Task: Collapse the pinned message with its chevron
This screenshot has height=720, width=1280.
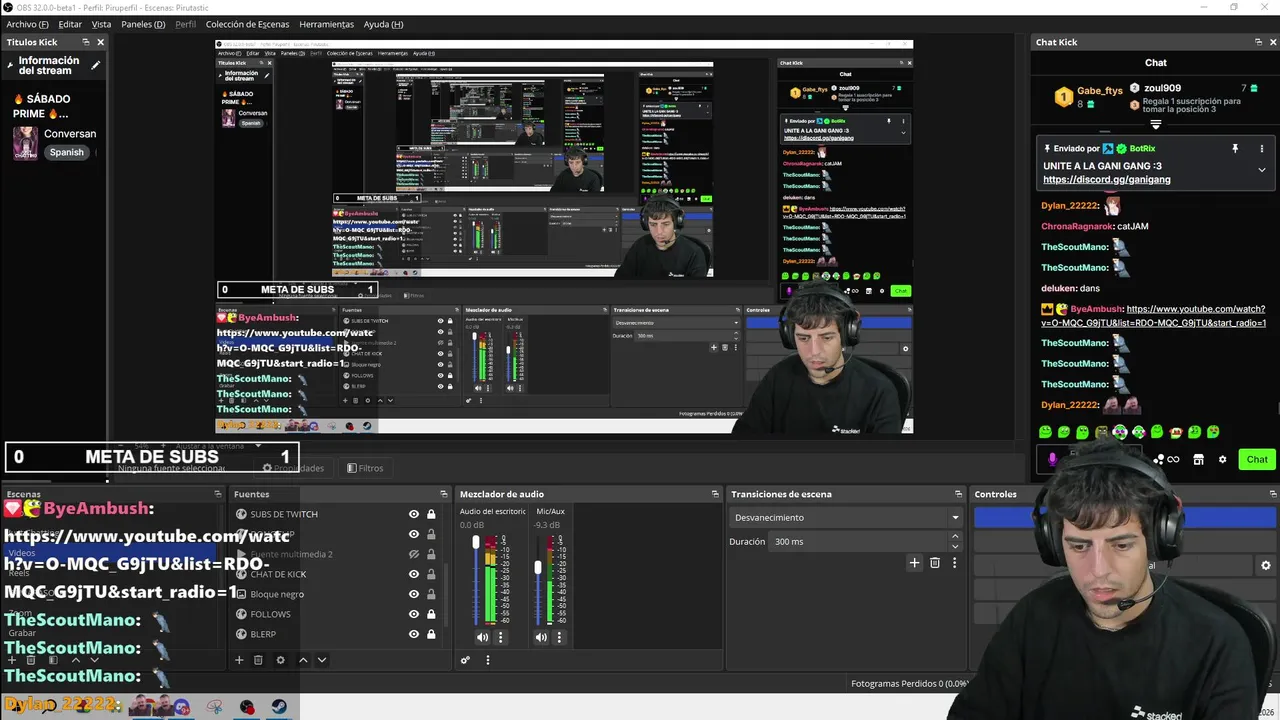Action: [x=1262, y=170]
